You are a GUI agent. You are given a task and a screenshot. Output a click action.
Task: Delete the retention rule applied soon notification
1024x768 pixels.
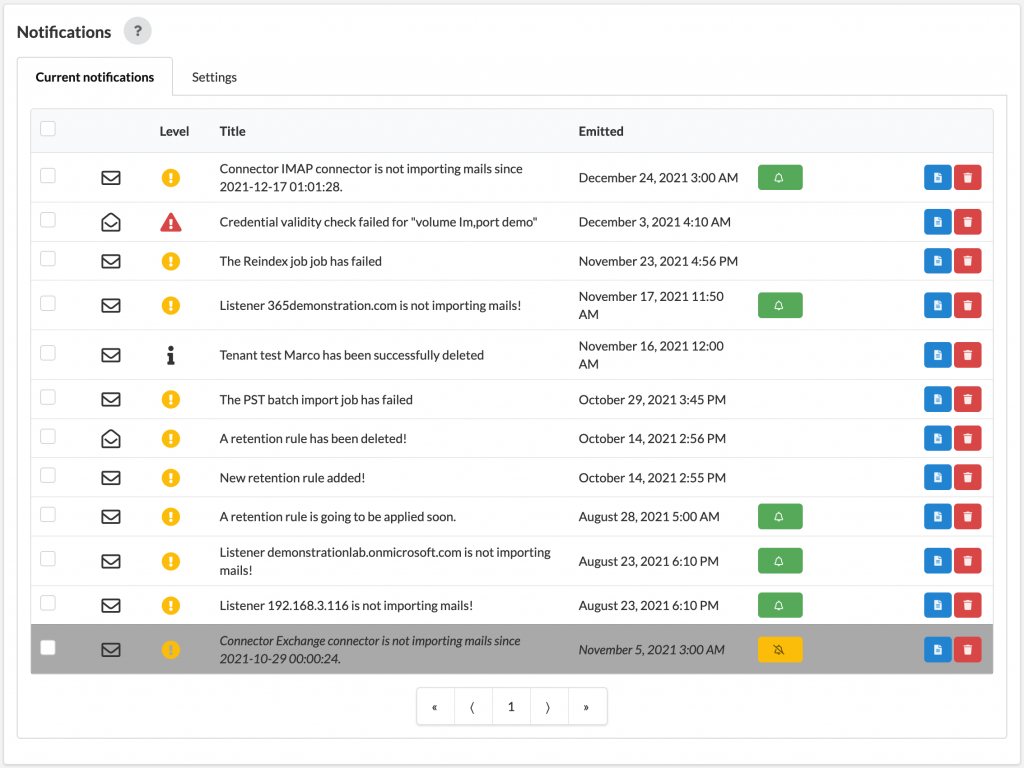(x=967, y=517)
